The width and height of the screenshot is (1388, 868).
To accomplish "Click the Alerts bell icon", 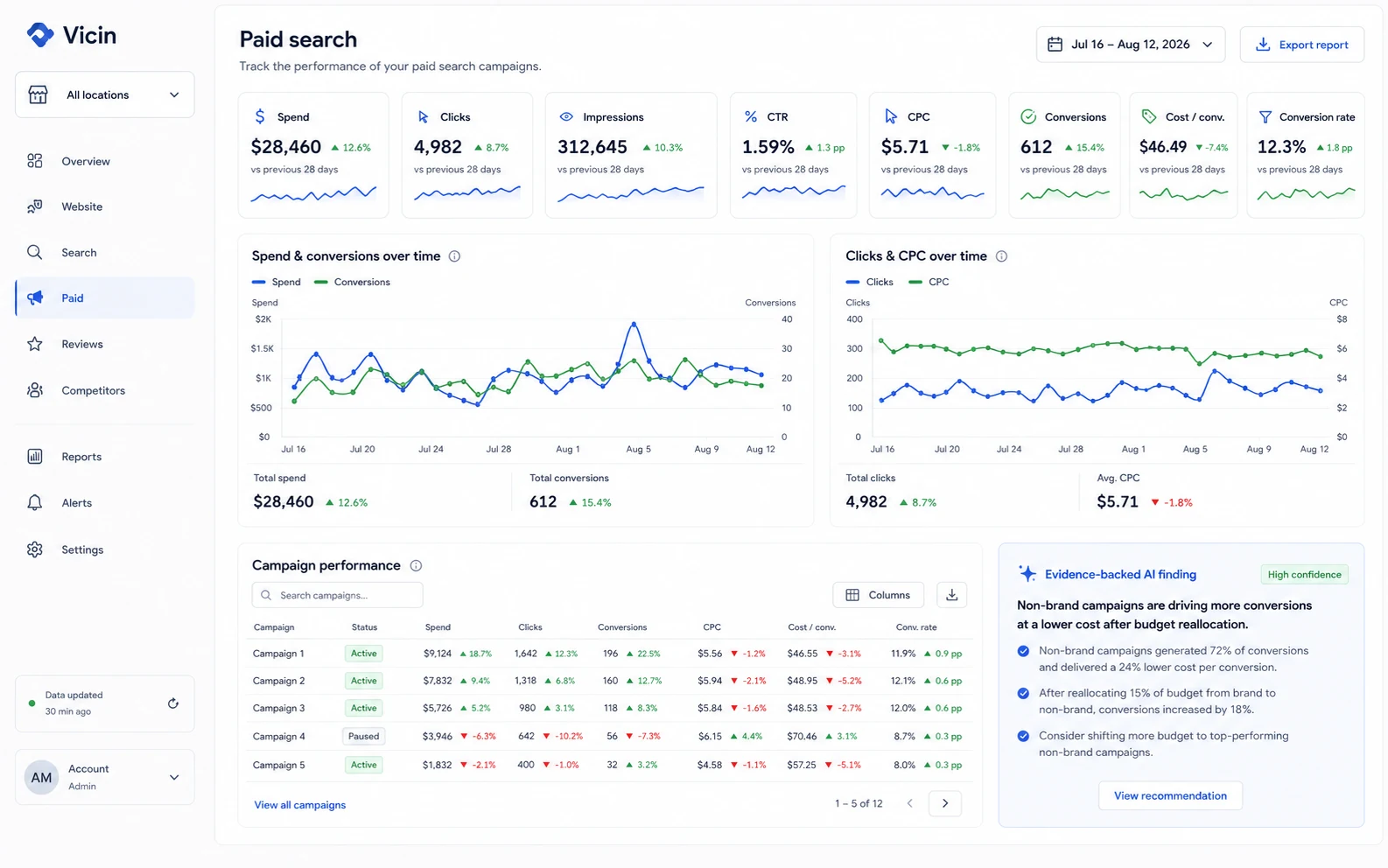I will click(x=35, y=502).
